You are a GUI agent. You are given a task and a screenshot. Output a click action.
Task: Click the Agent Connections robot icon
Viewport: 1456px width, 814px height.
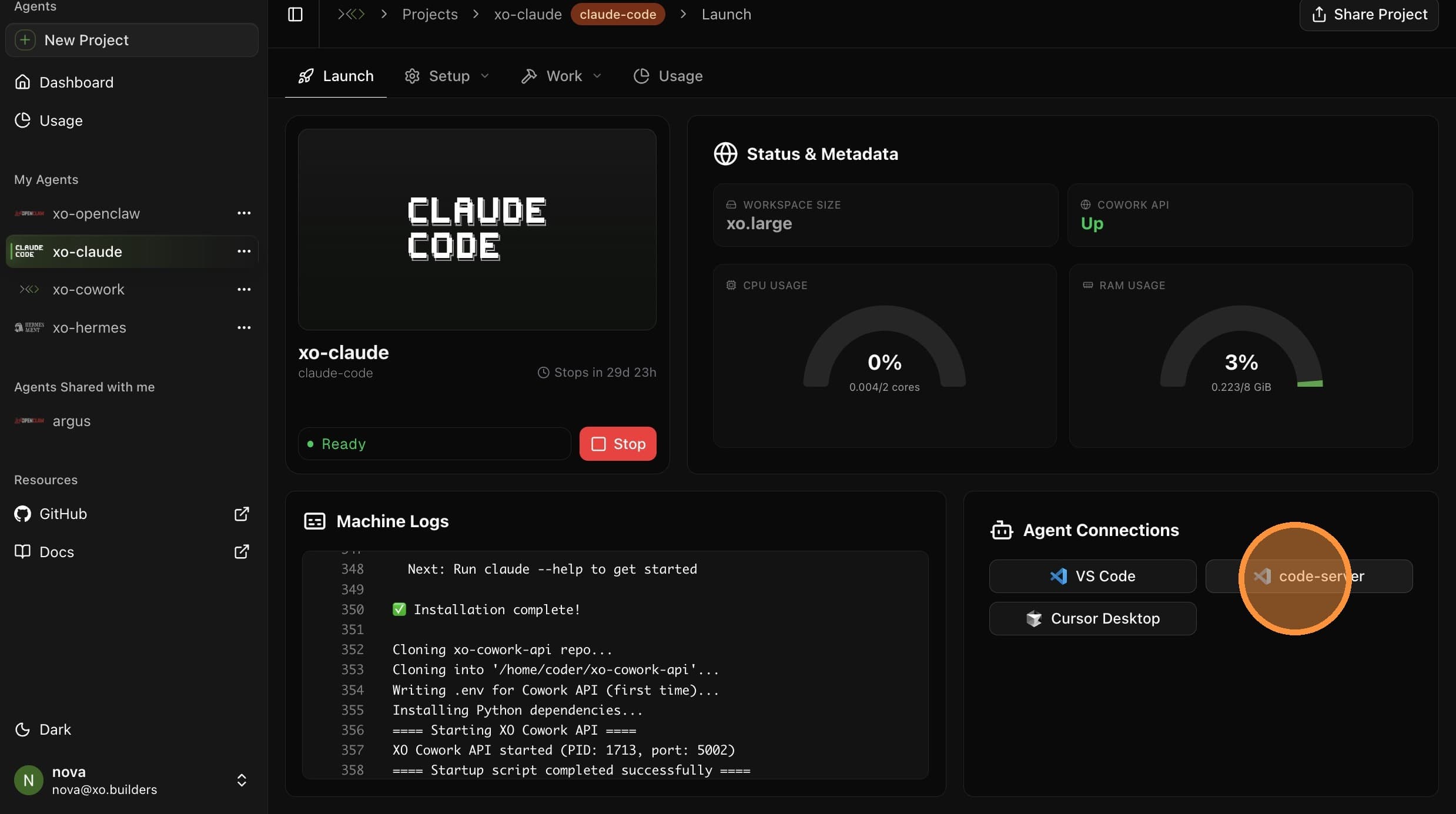[x=1002, y=530]
